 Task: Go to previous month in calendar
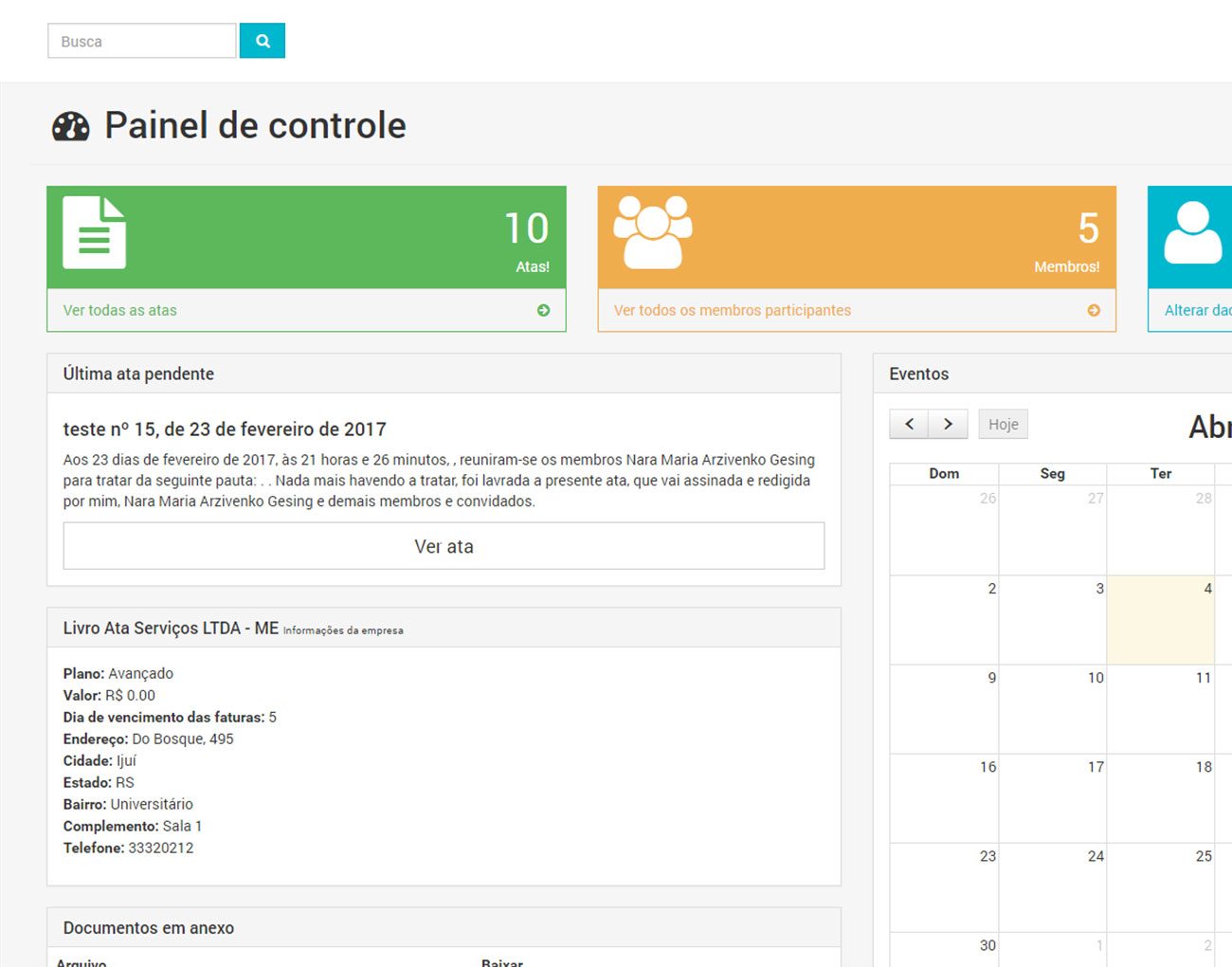pos(910,424)
